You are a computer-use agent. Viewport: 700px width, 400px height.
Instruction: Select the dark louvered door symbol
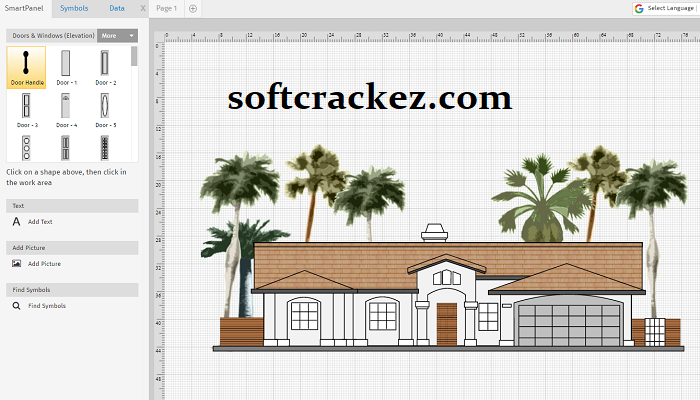tap(105, 147)
